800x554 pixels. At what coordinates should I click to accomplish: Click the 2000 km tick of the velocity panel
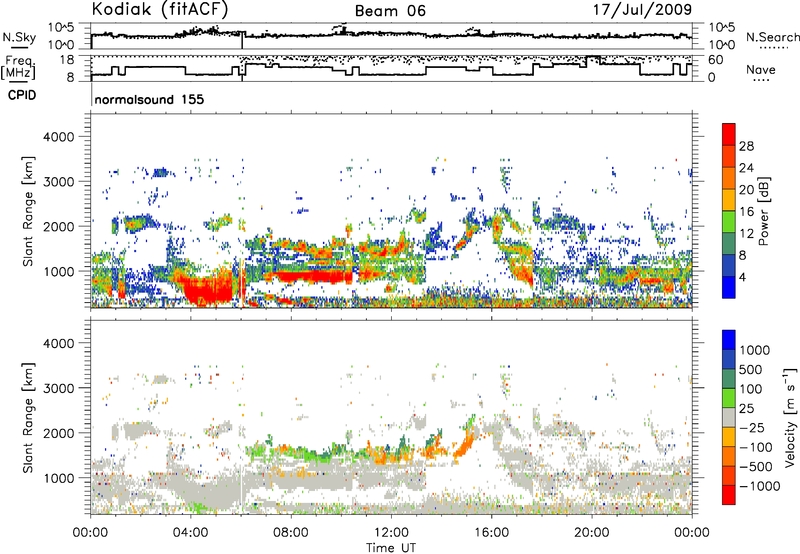(x=58, y=433)
